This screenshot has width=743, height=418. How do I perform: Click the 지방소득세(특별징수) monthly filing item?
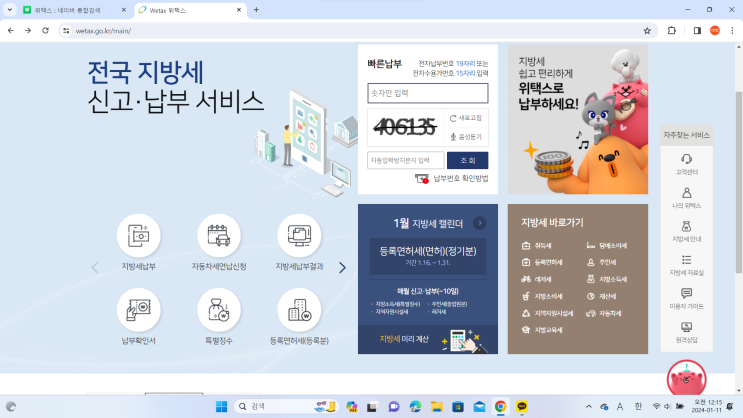pos(398,304)
